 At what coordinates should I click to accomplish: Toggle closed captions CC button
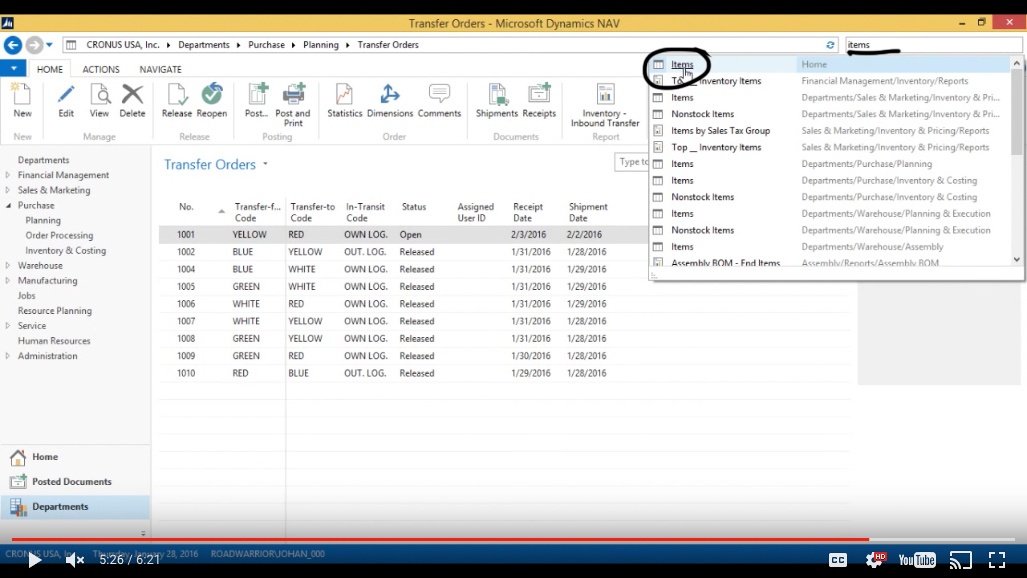838,560
